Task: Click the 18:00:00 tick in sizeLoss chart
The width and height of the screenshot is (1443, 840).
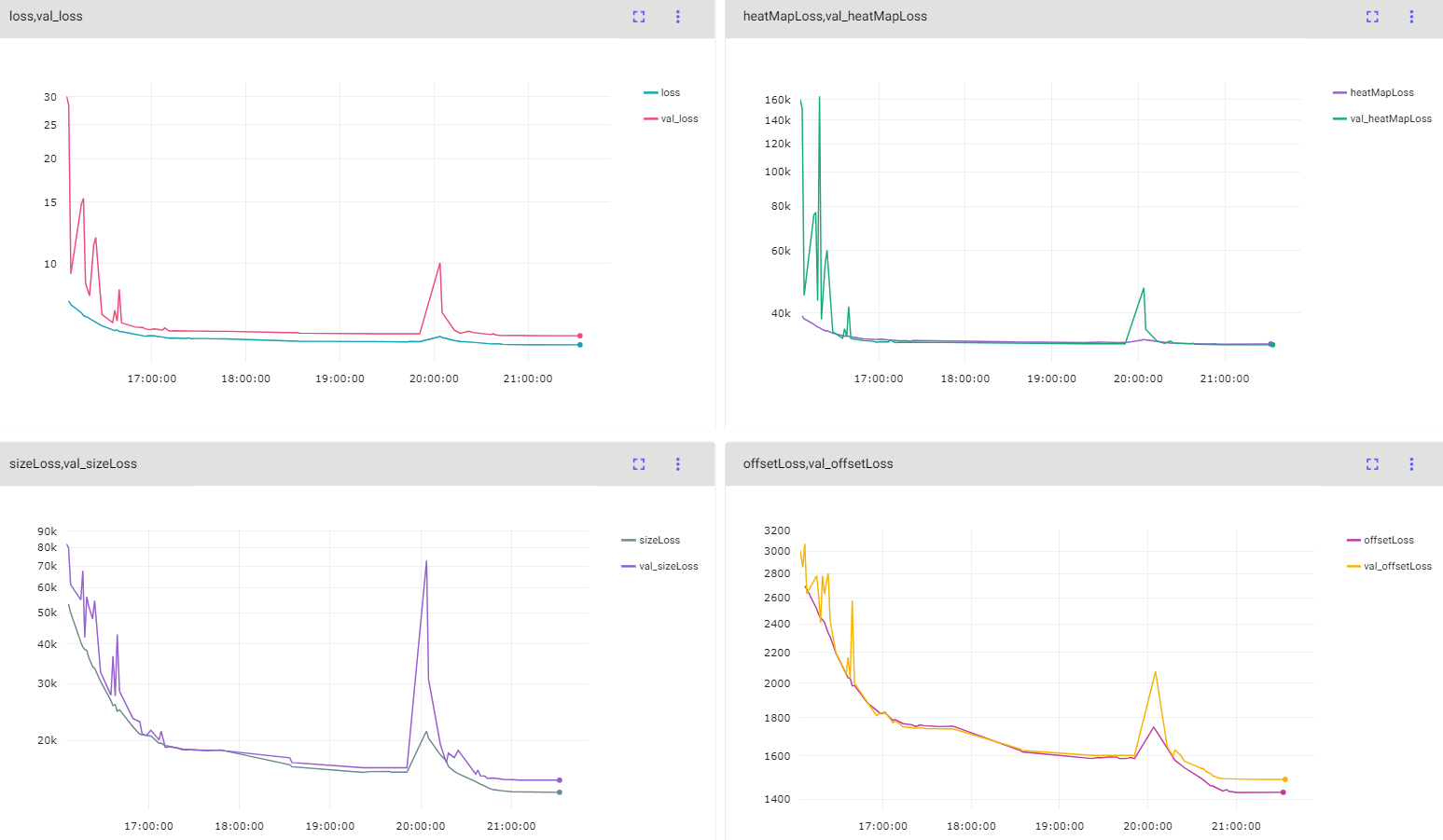Action: (x=239, y=826)
